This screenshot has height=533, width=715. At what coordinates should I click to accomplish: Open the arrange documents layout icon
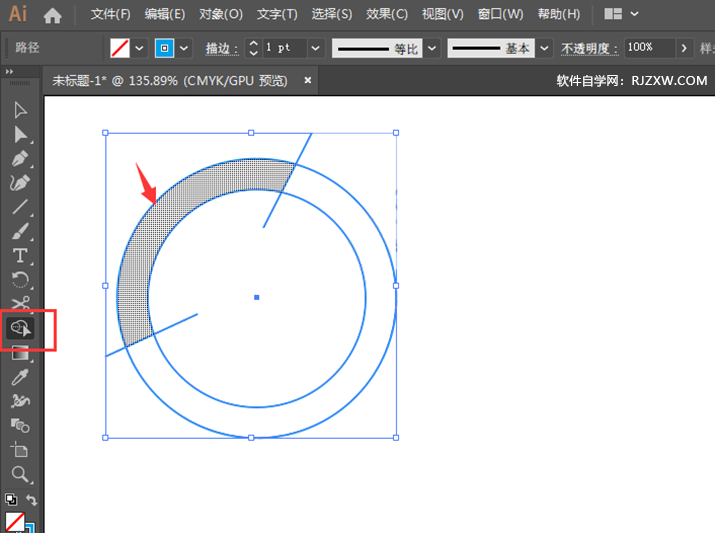click(x=613, y=14)
